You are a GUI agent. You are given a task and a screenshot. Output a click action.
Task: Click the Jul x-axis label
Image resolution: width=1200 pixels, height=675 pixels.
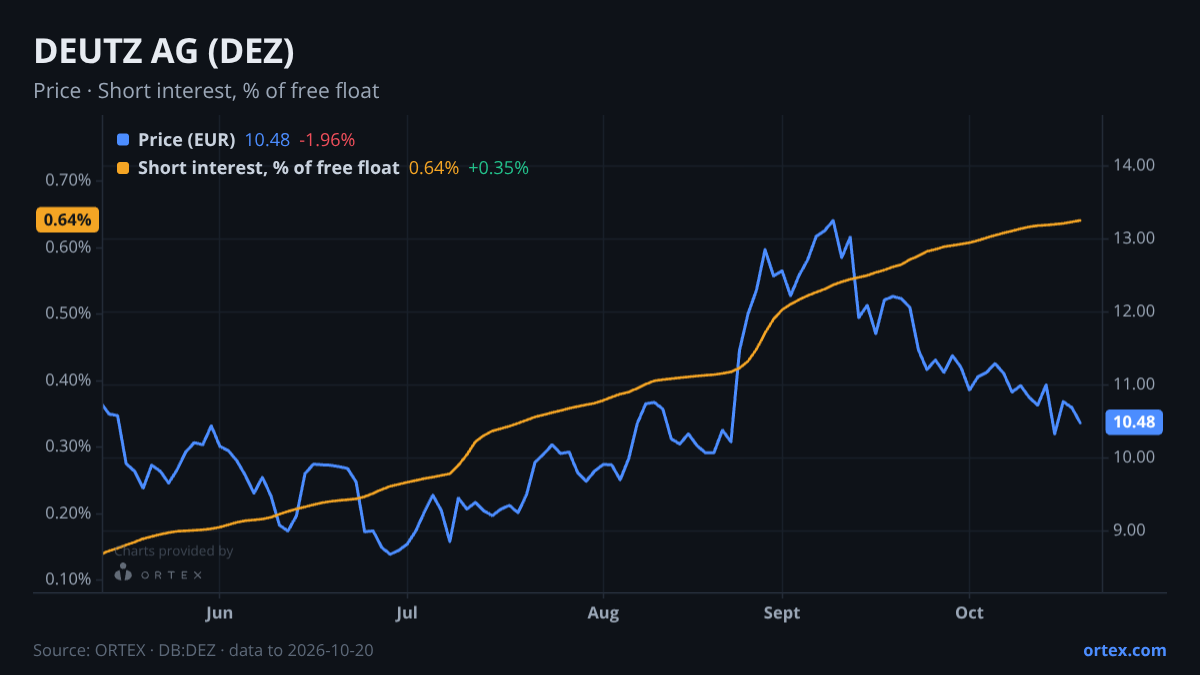(406, 613)
